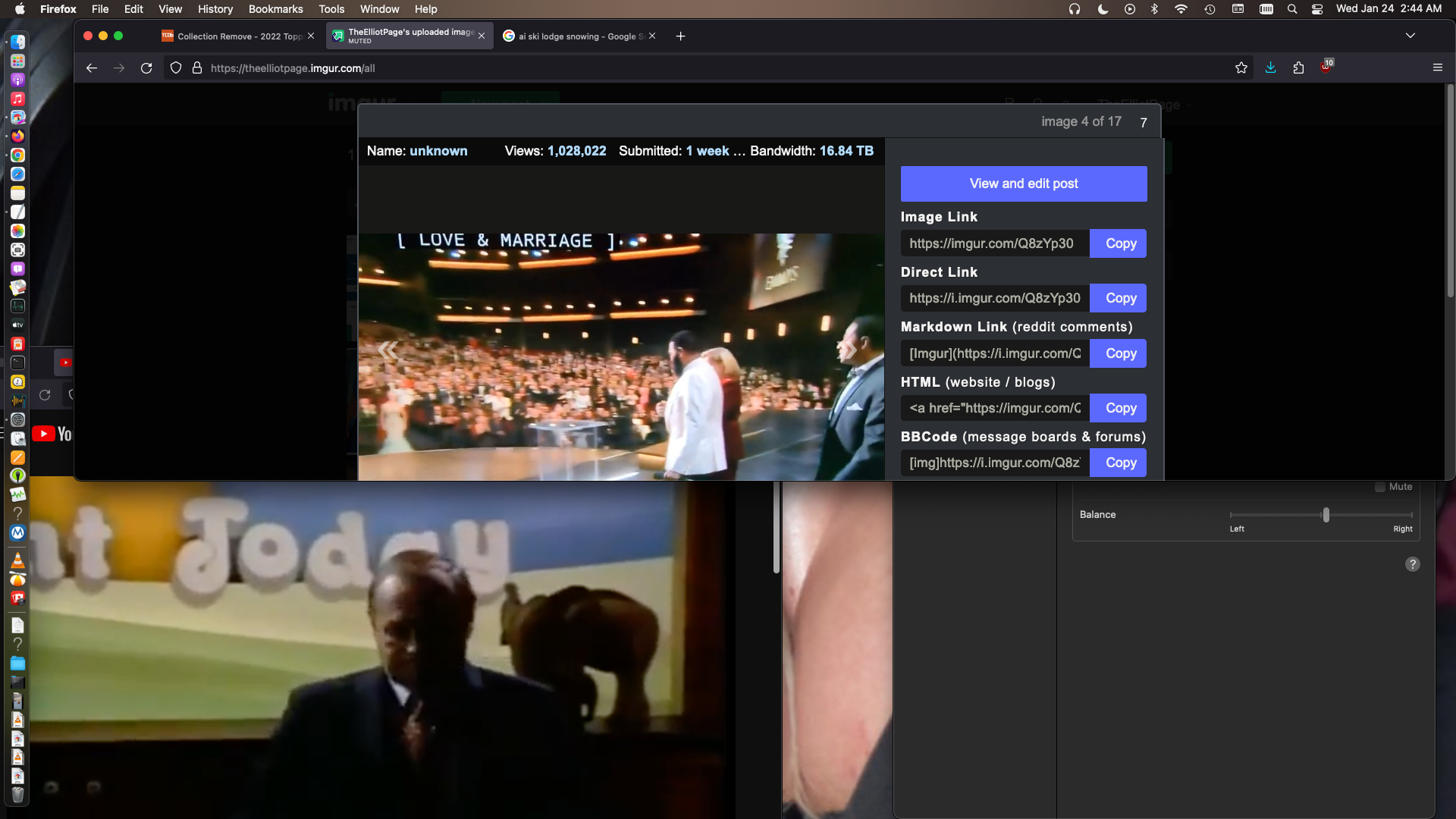Click the tracking protection shield icon

tap(176, 68)
